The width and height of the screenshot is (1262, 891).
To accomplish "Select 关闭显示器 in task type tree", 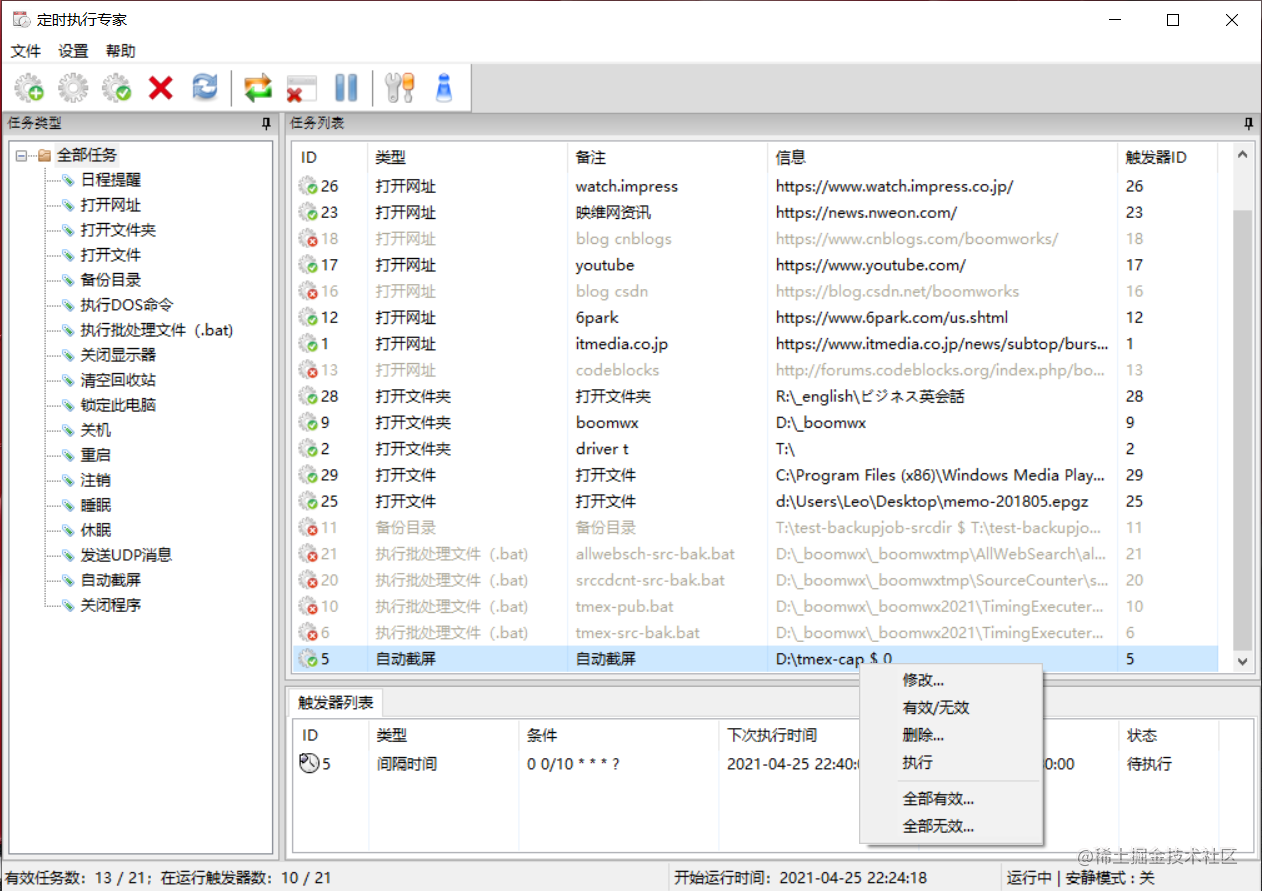I will coord(118,355).
